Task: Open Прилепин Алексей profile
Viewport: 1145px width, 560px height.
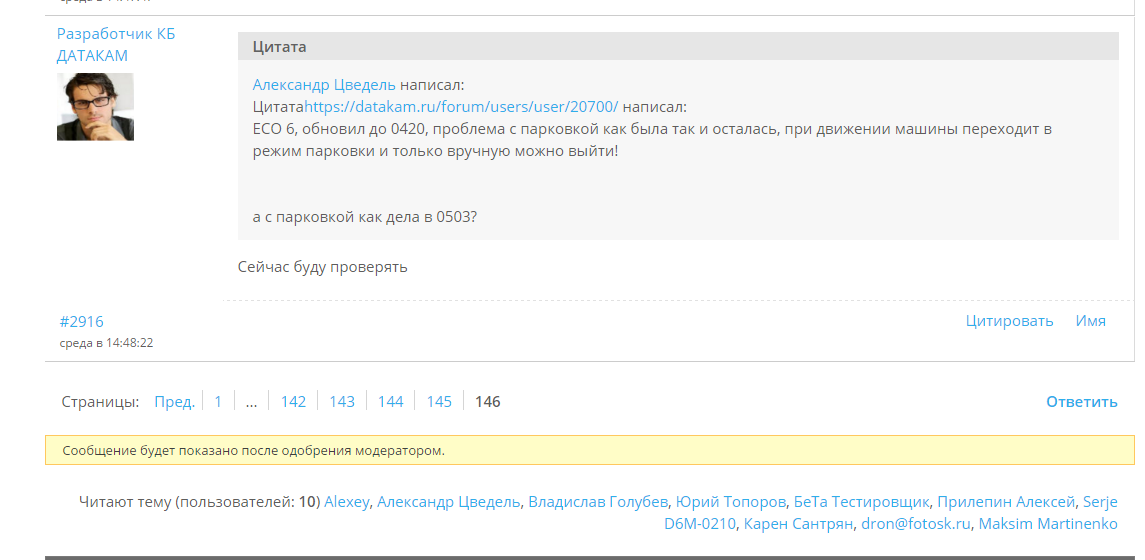Action: tap(1006, 502)
